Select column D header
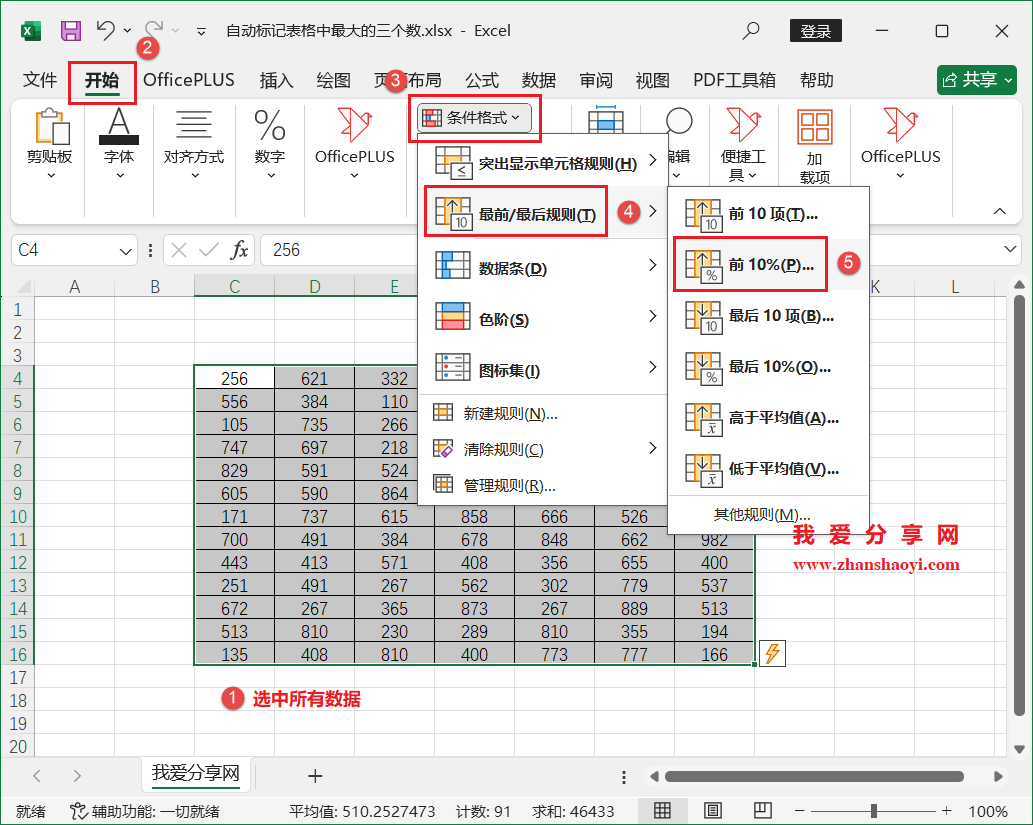 (x=314, y=287)
